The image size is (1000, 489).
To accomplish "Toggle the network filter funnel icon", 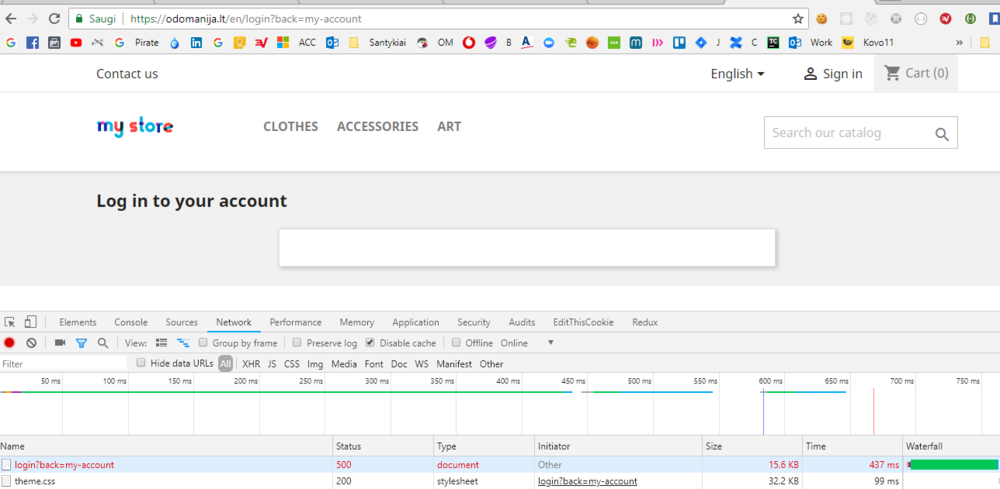I will [82, 343].
